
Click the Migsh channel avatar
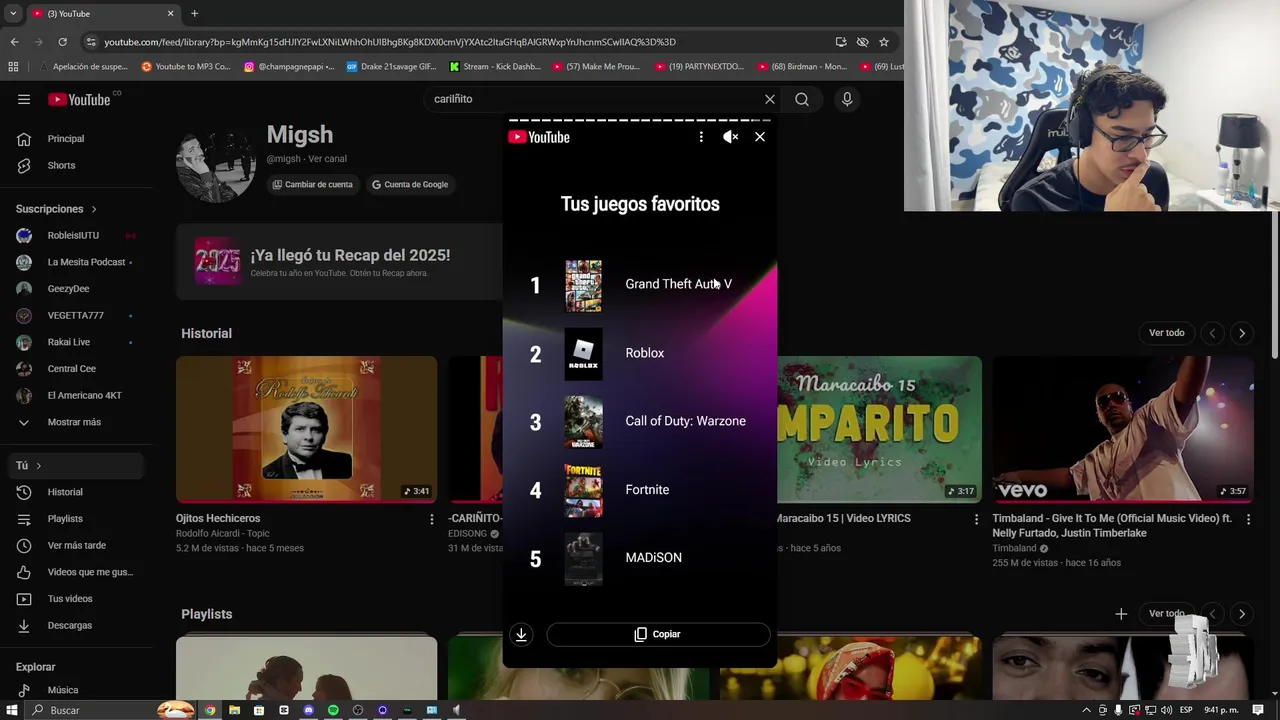point(215,164)
